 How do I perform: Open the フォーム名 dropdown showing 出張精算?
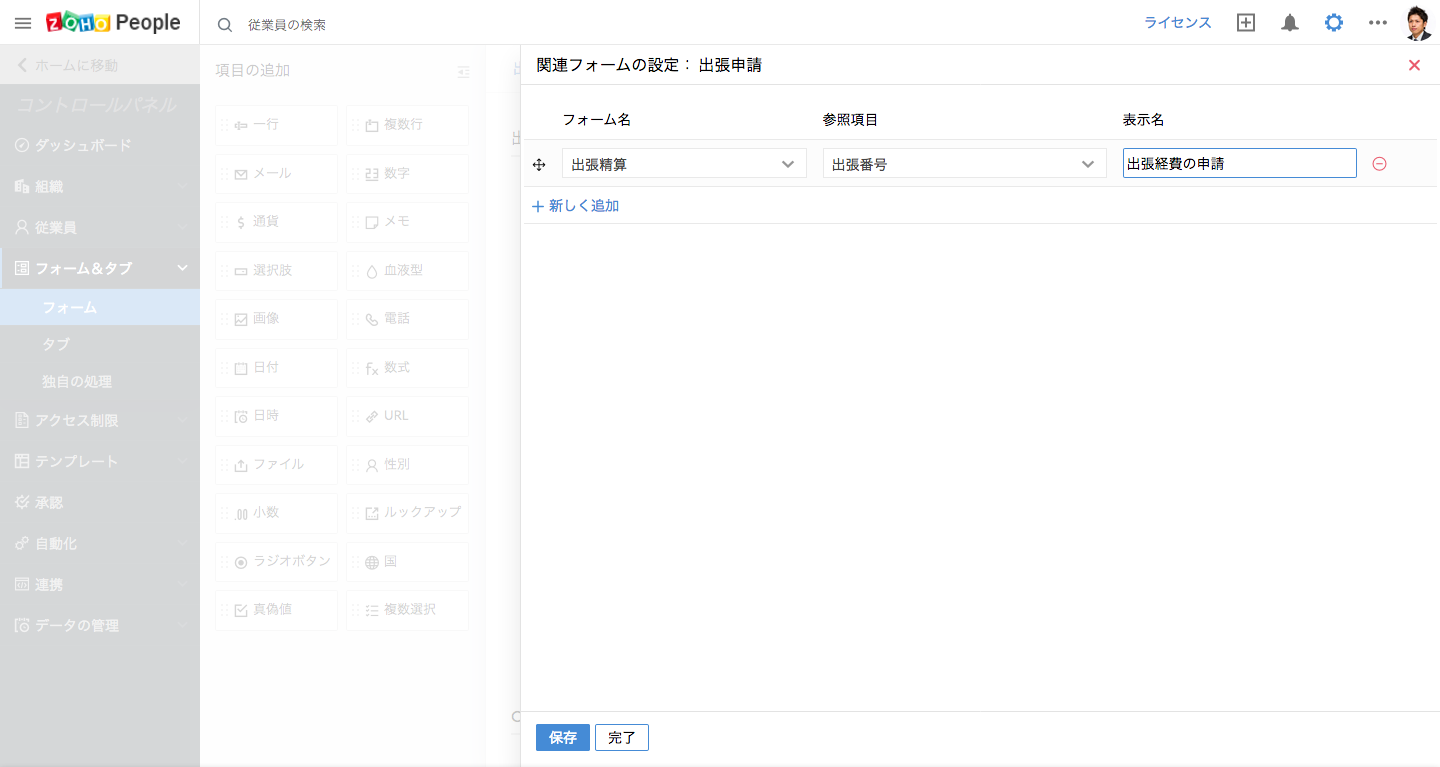(x=684, y=164)
